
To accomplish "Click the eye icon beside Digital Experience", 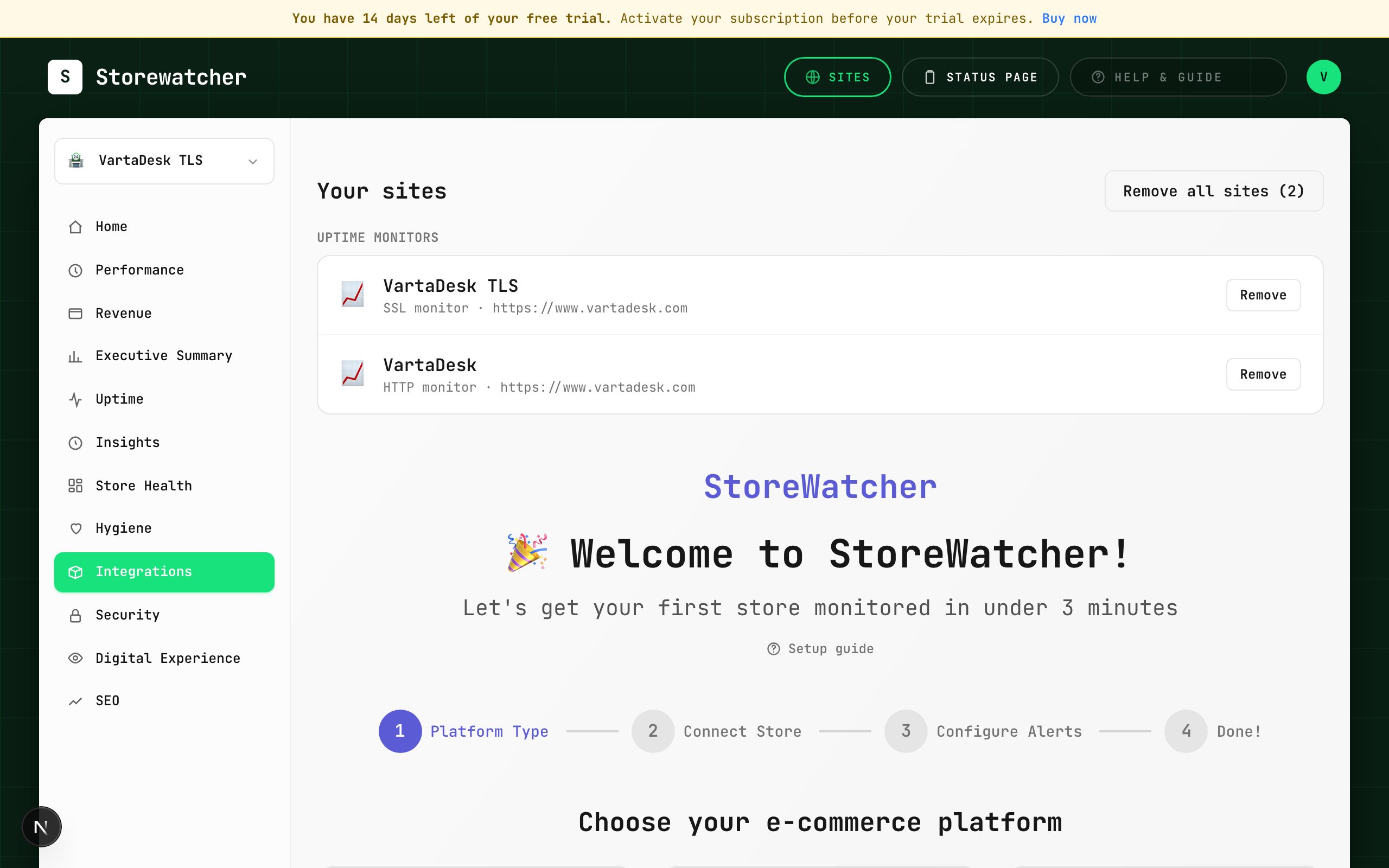I will [75, 658].
